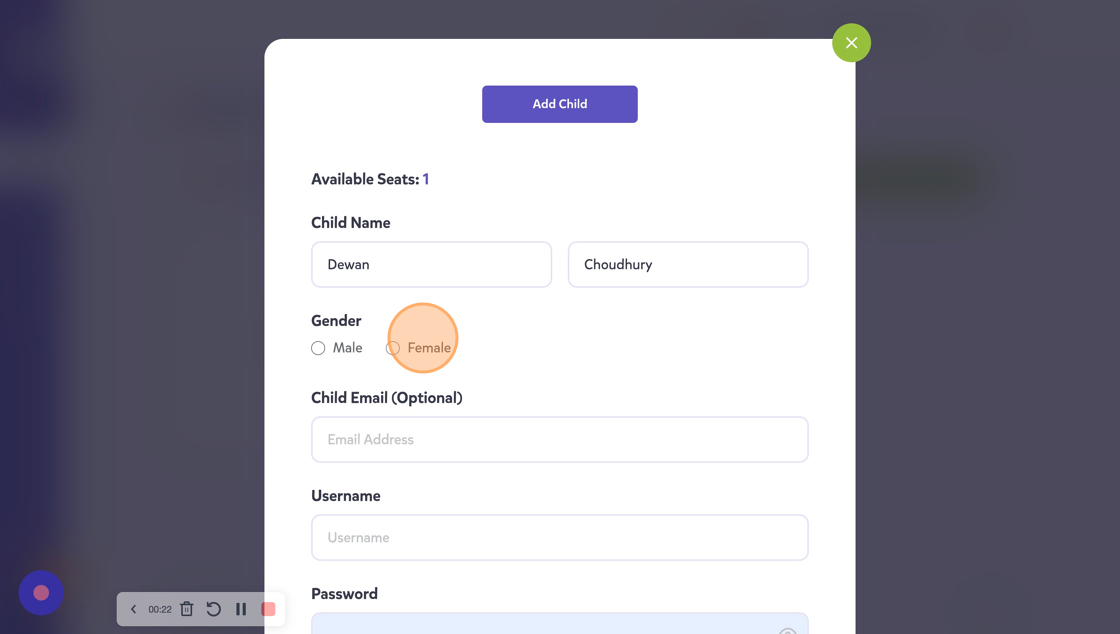Toggle password visibility eye icon
1120x634 pixels.
787,630
